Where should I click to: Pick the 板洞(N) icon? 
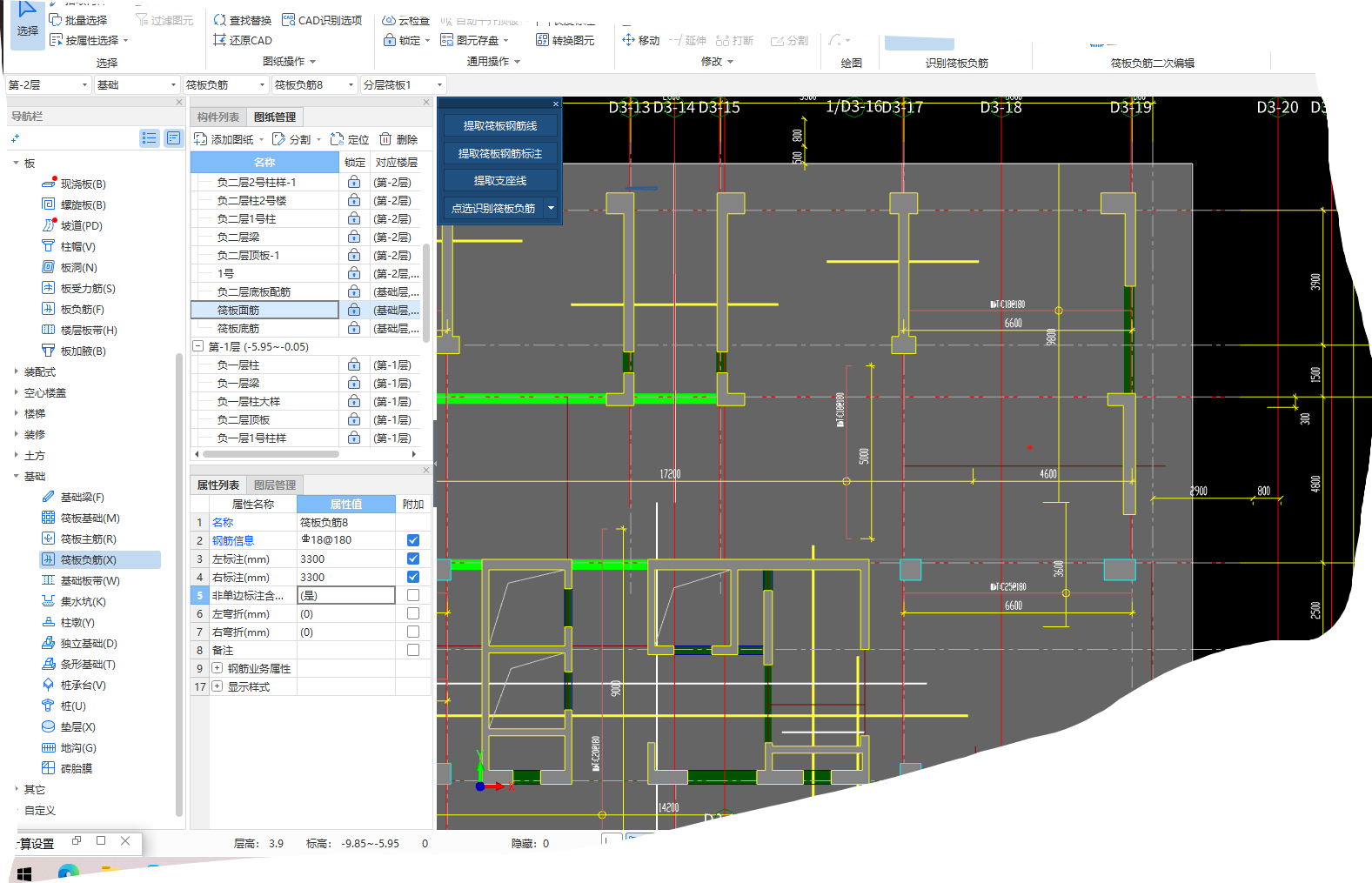pos(48,267)
